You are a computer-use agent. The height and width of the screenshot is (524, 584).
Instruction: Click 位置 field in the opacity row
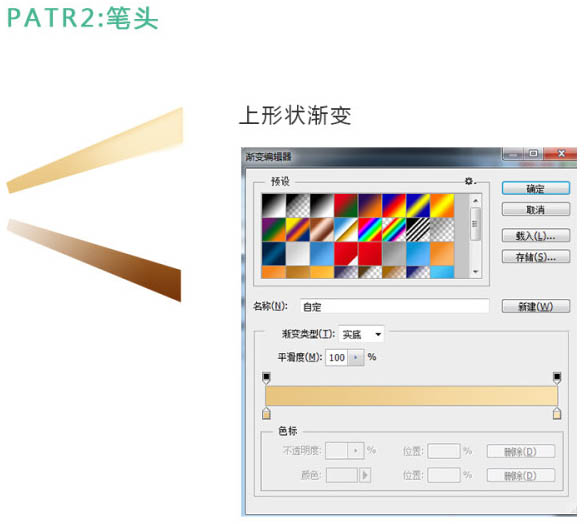tap(444, 451)
